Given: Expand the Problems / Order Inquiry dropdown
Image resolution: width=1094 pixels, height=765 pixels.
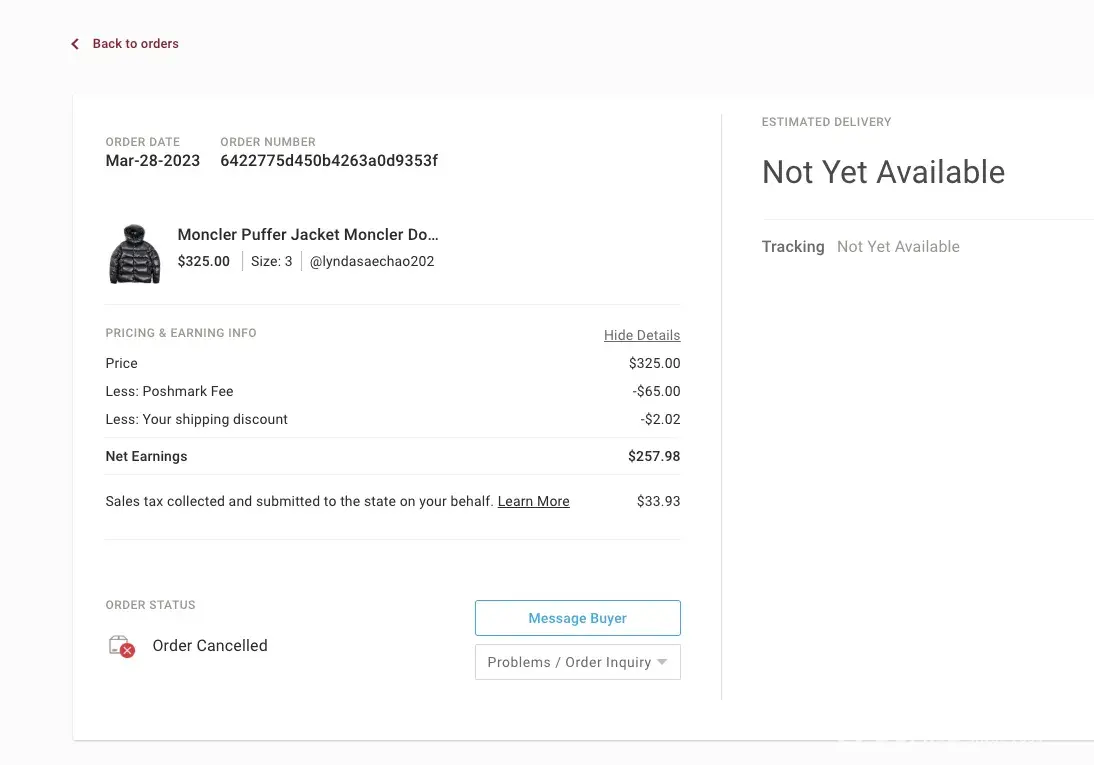Looking at the screenshot, I should pyautogui.click(x=577, y=662).
